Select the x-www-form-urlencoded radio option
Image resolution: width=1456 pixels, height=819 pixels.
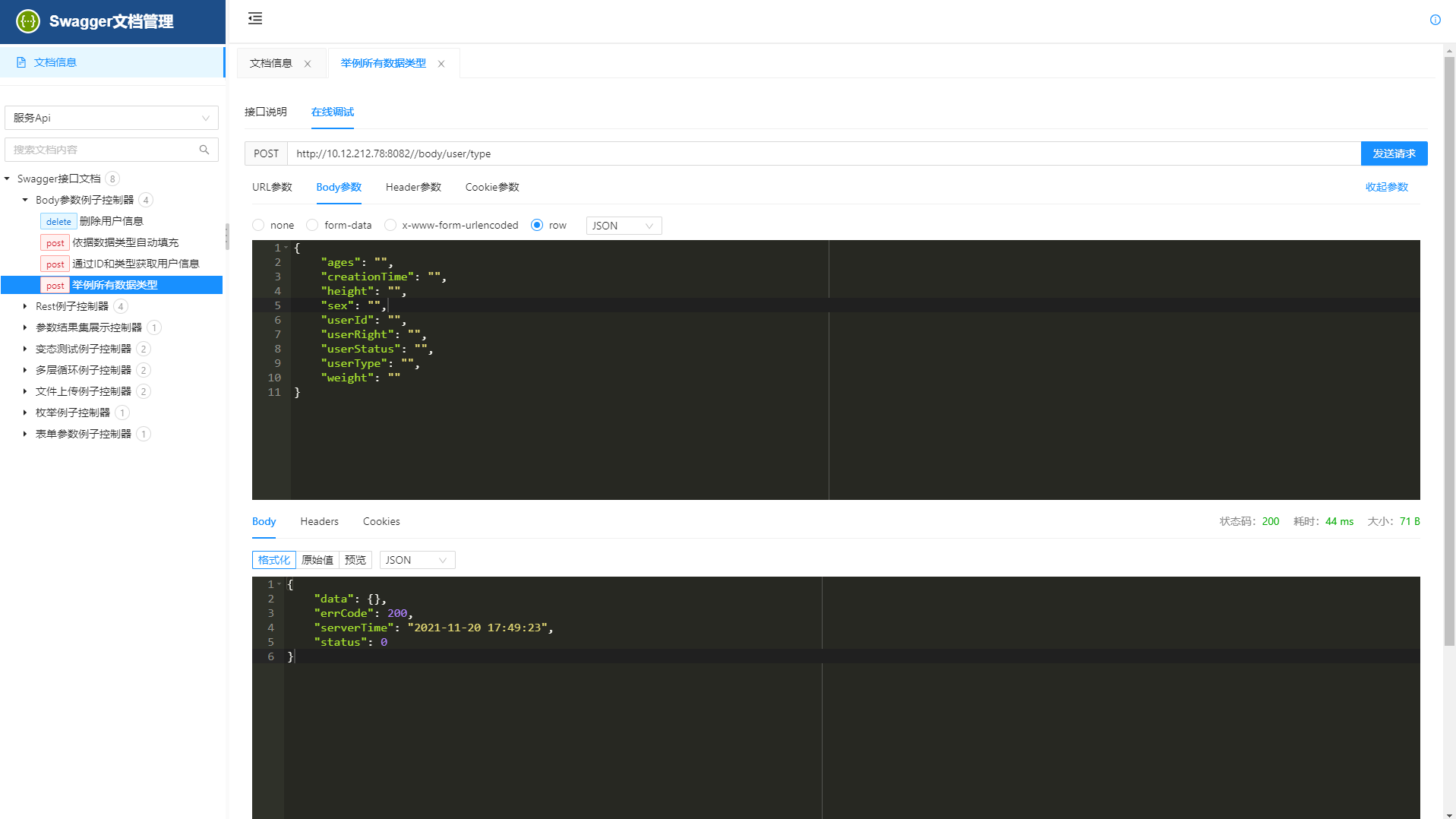pyautogui.click(x=390, y=225)
